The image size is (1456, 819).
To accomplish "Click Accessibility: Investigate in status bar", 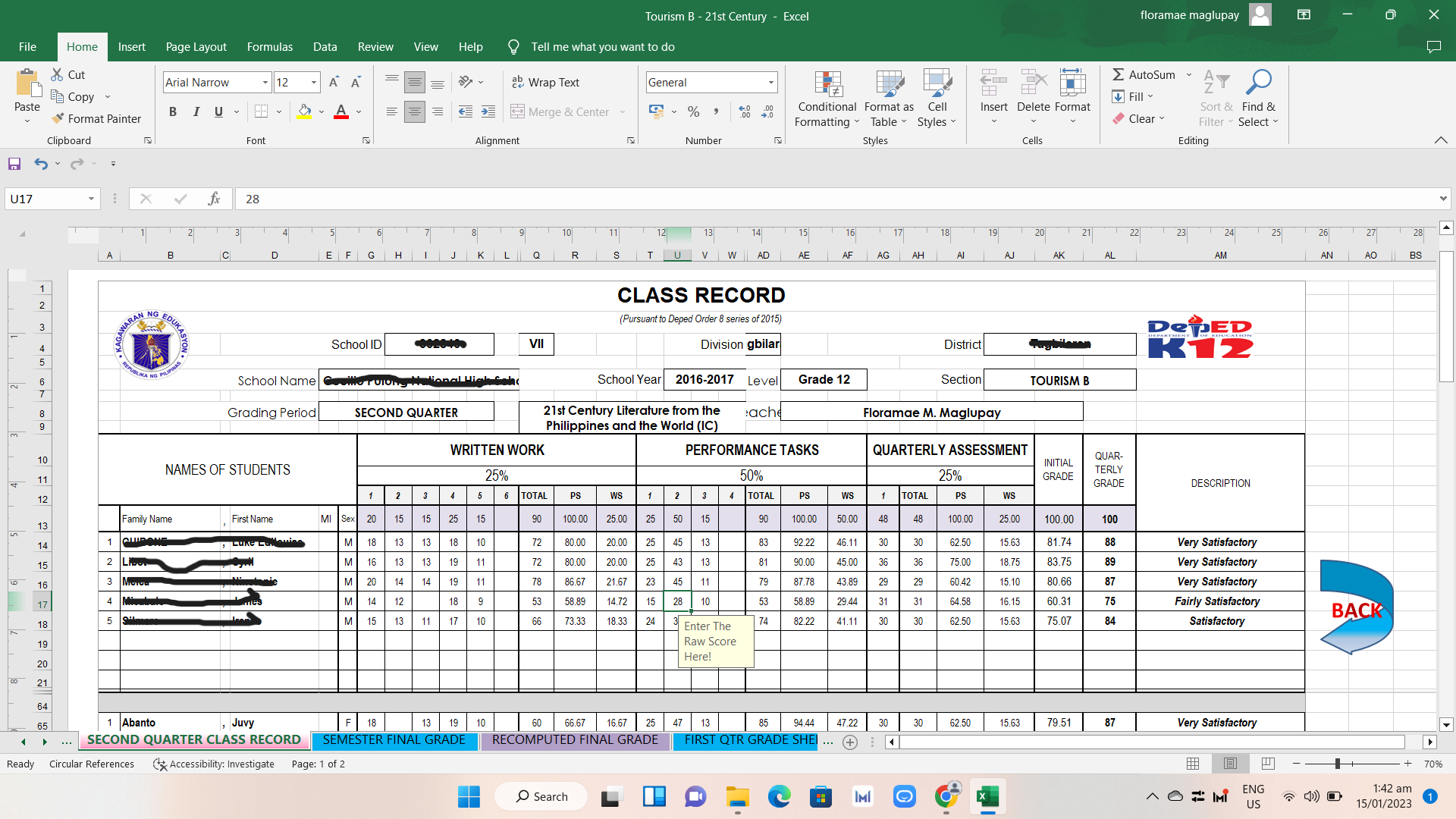I will click(214, 764).
